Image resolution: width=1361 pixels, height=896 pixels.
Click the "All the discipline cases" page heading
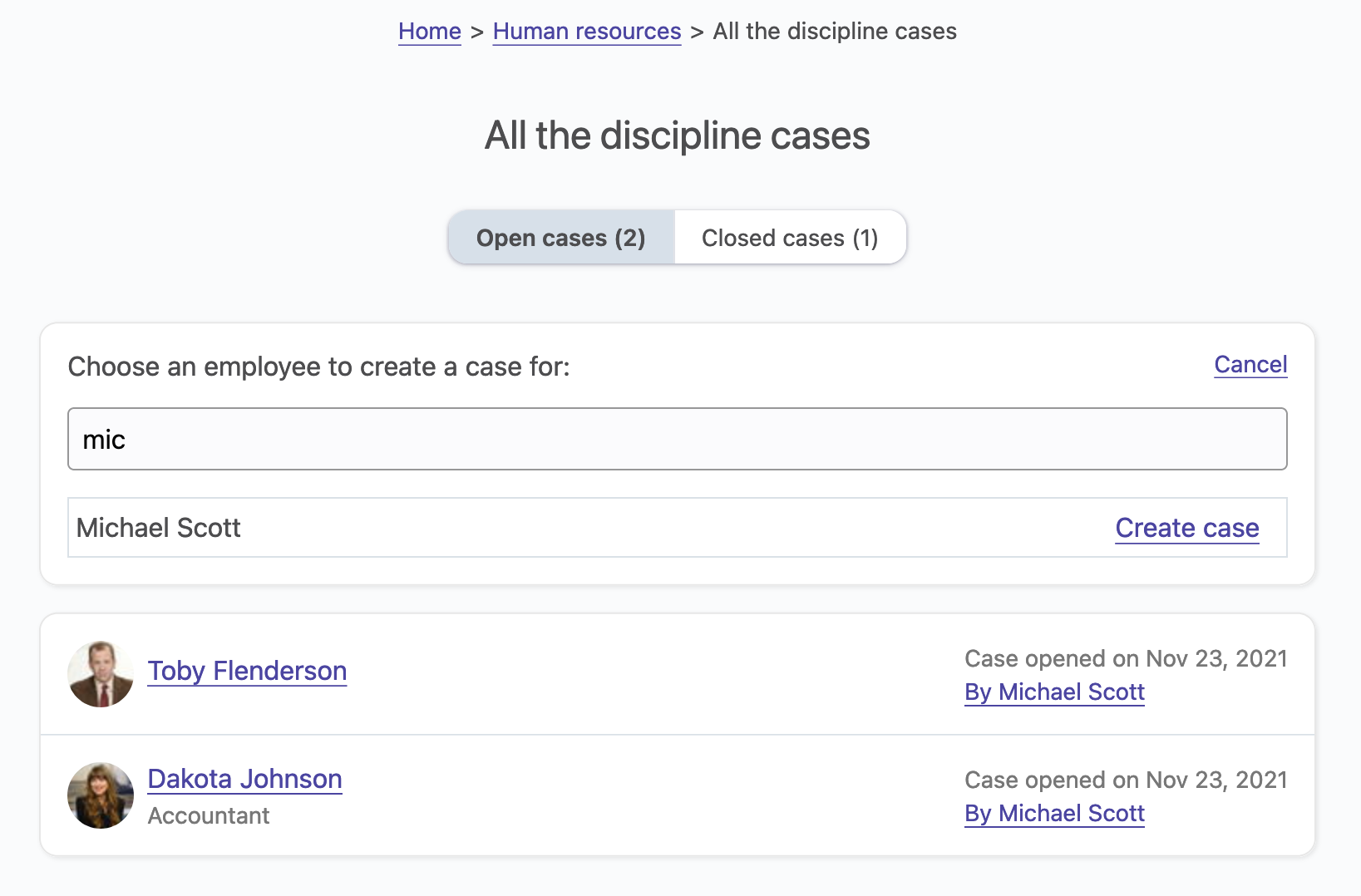(677, 135)
